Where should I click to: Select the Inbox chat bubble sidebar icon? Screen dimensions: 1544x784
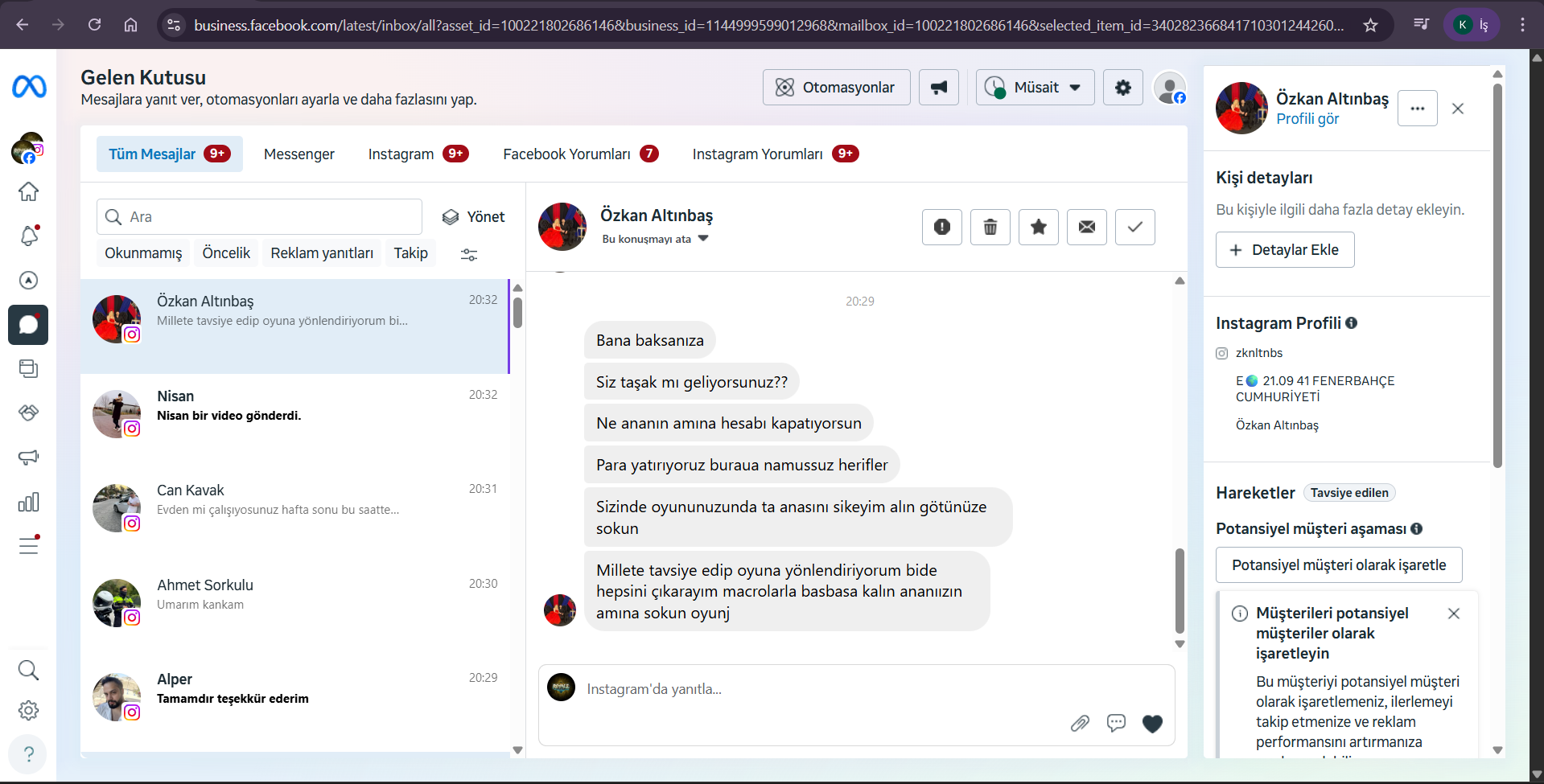click(28, 325)
